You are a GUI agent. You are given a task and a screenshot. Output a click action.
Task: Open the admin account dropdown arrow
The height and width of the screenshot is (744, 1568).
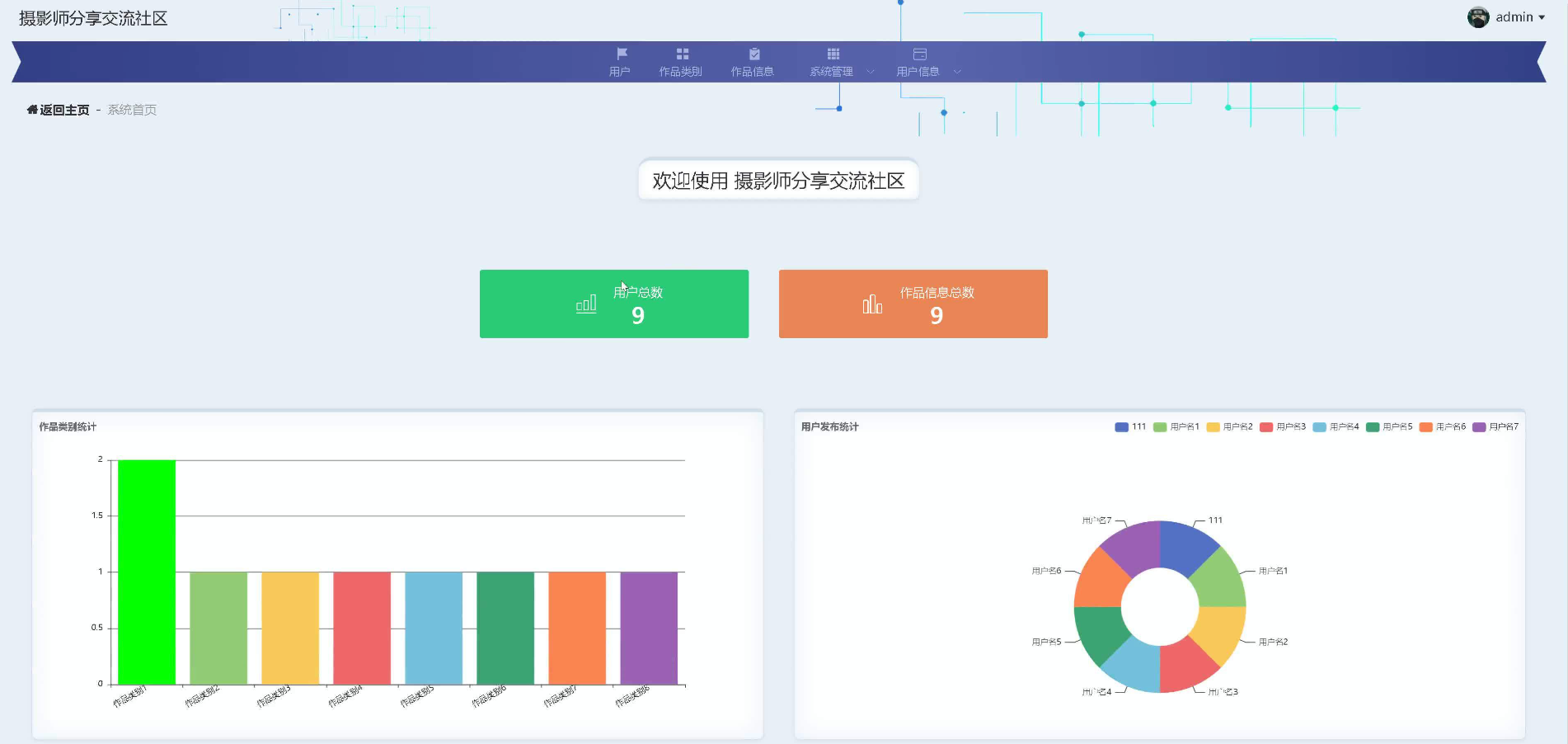1542,17
